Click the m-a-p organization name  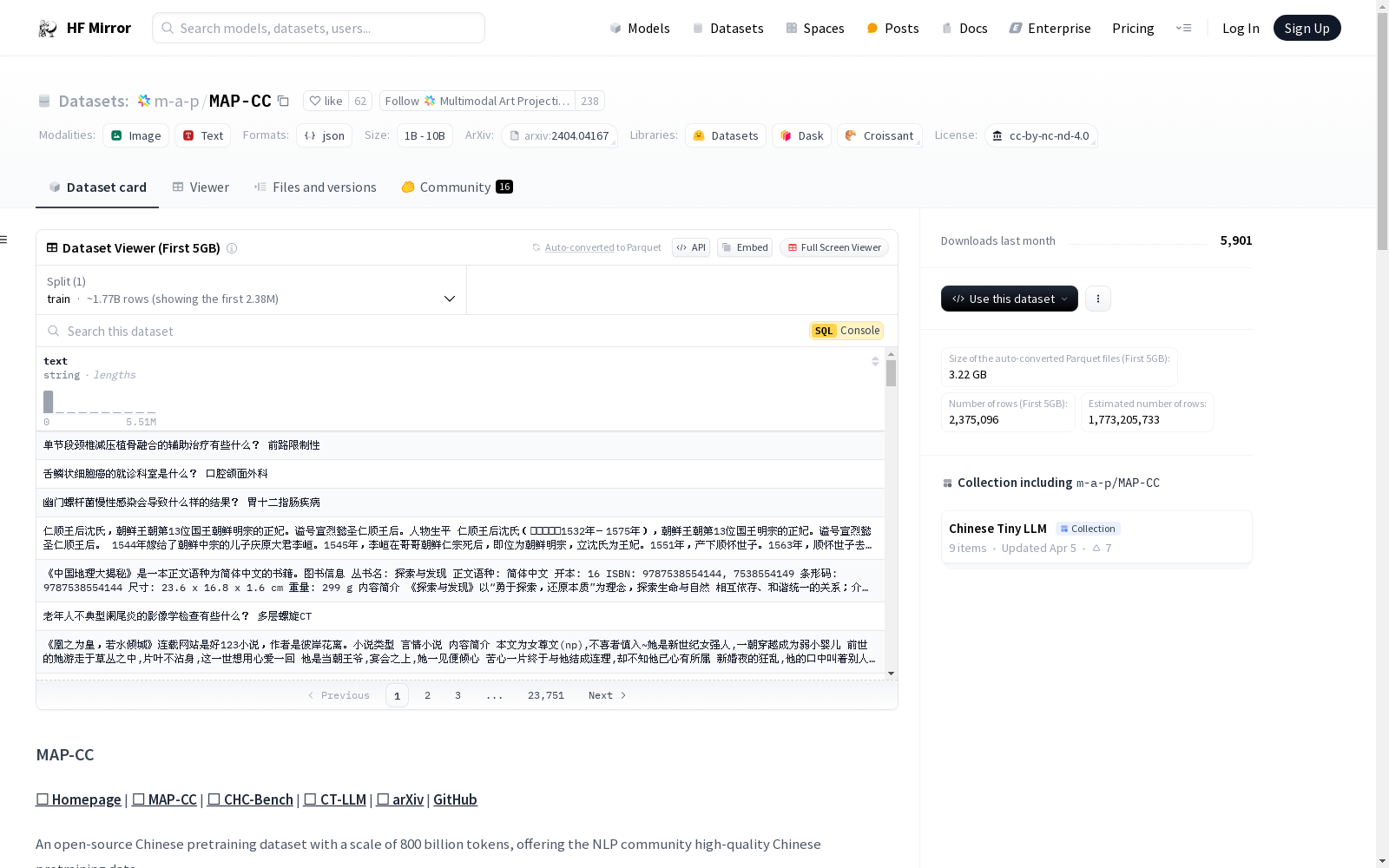pos(176,101)
